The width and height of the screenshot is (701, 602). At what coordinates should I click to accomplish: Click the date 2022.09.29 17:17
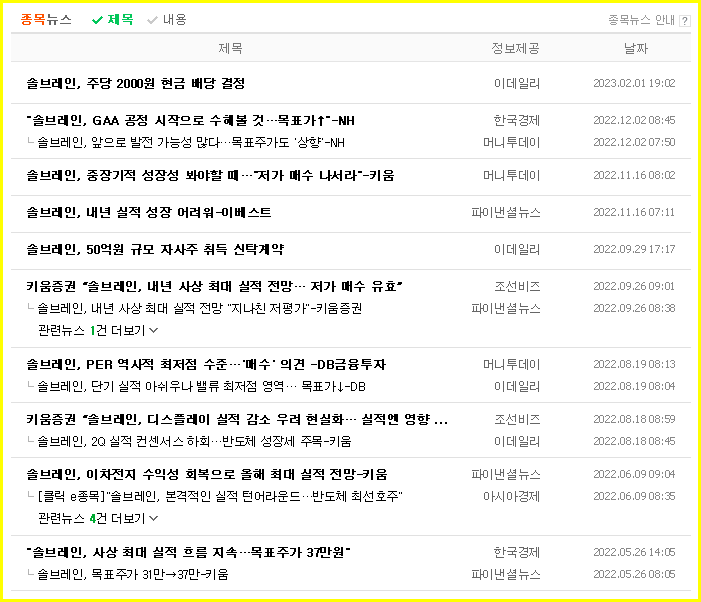click(634, 249)
